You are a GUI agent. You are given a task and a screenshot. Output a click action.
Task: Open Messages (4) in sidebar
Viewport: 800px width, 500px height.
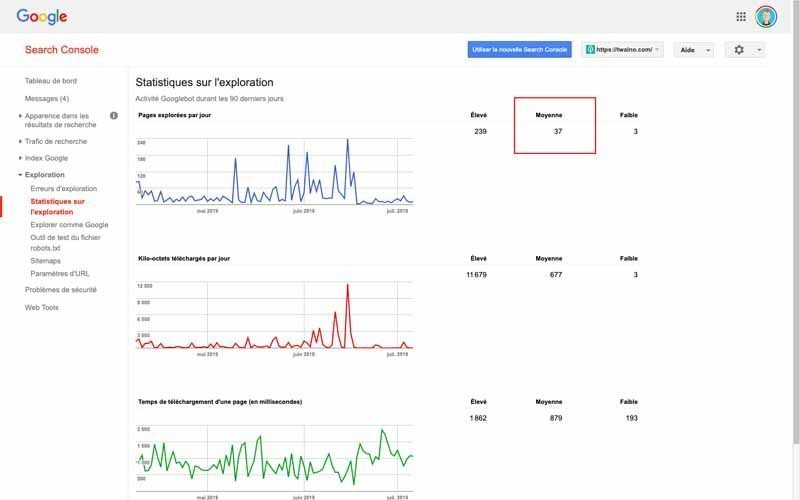click(46, 98)
